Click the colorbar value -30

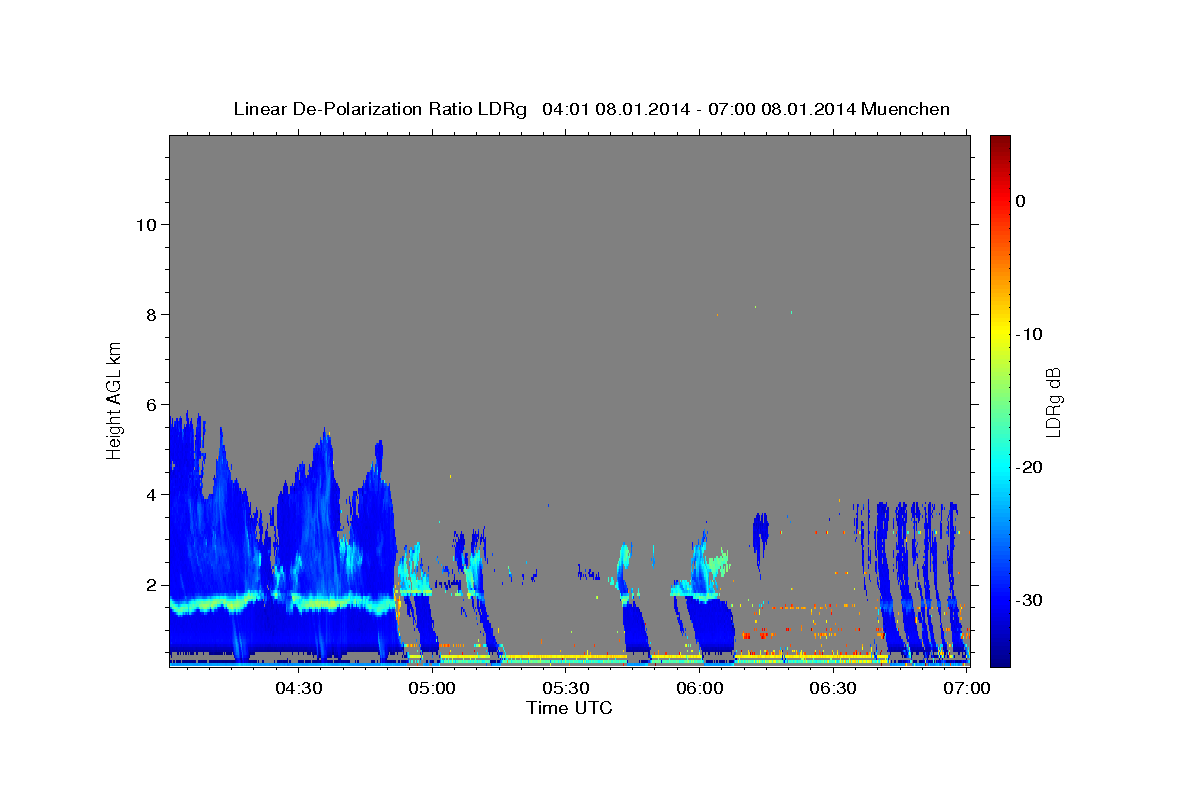click(1029, 600)
